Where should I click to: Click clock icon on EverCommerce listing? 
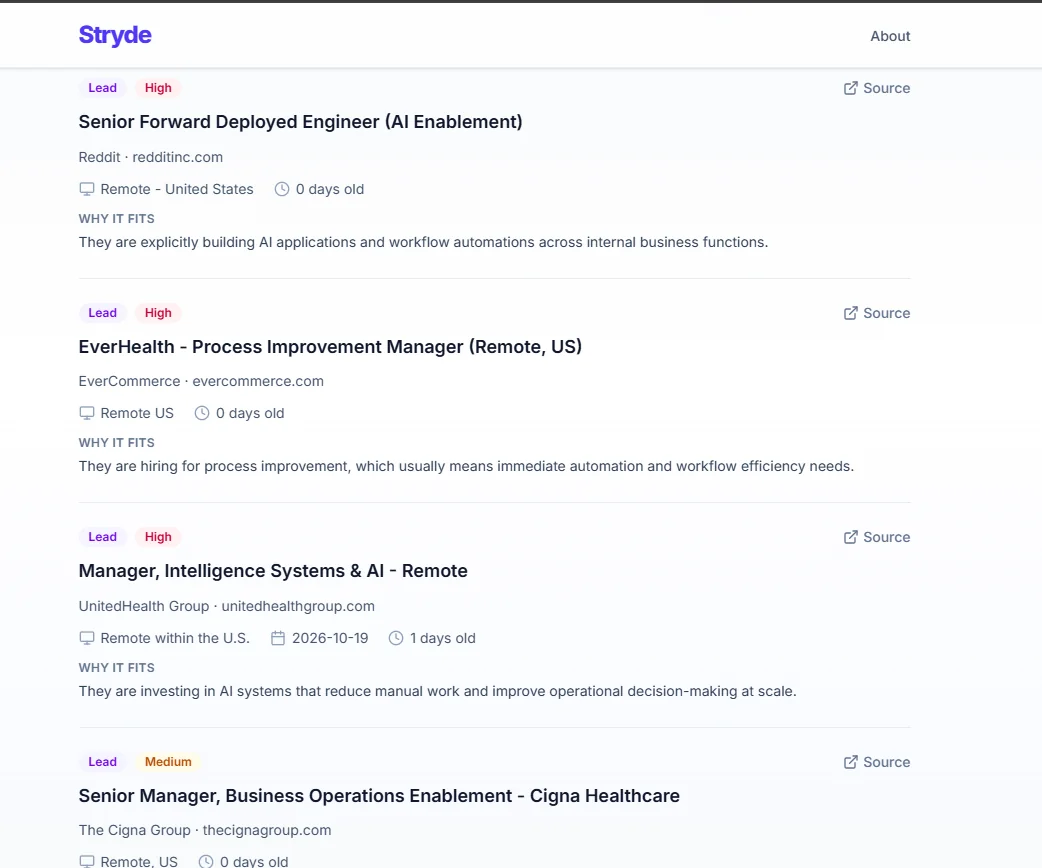202,413
